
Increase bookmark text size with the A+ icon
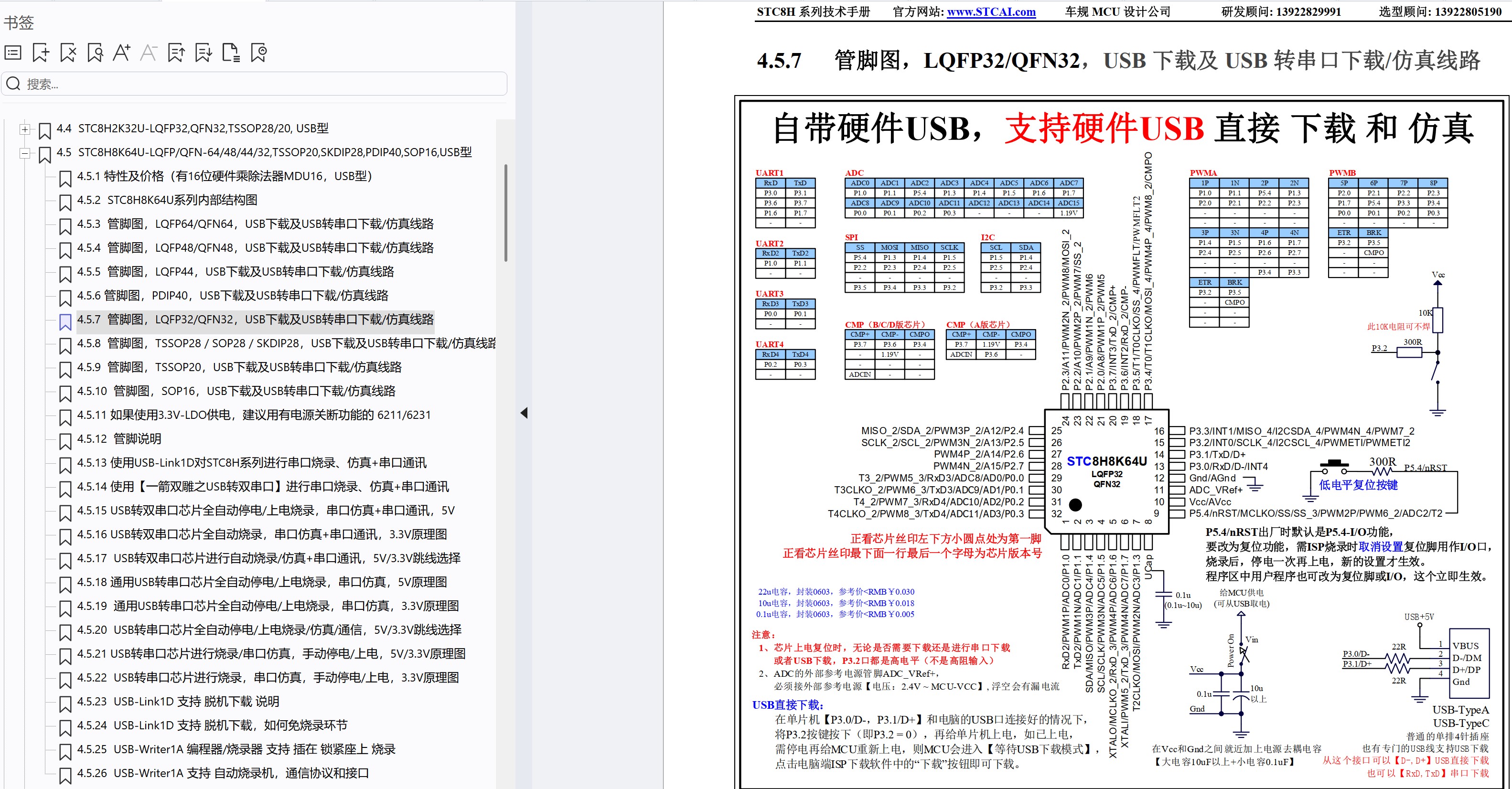point(123,53)
